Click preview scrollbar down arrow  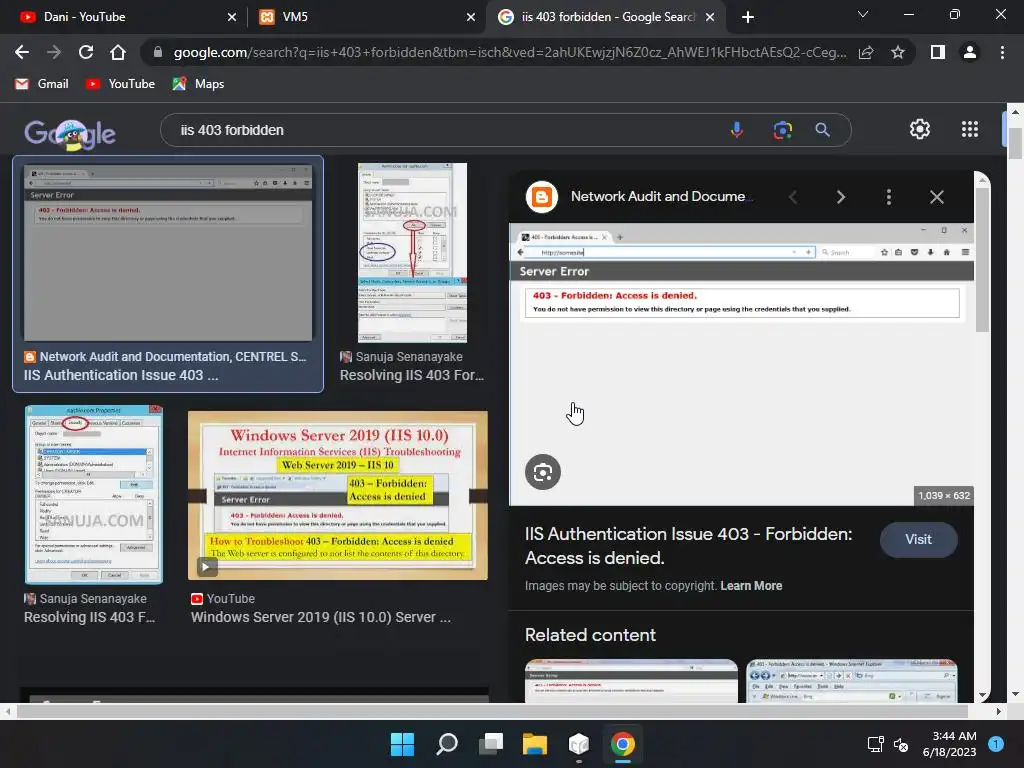982,695
